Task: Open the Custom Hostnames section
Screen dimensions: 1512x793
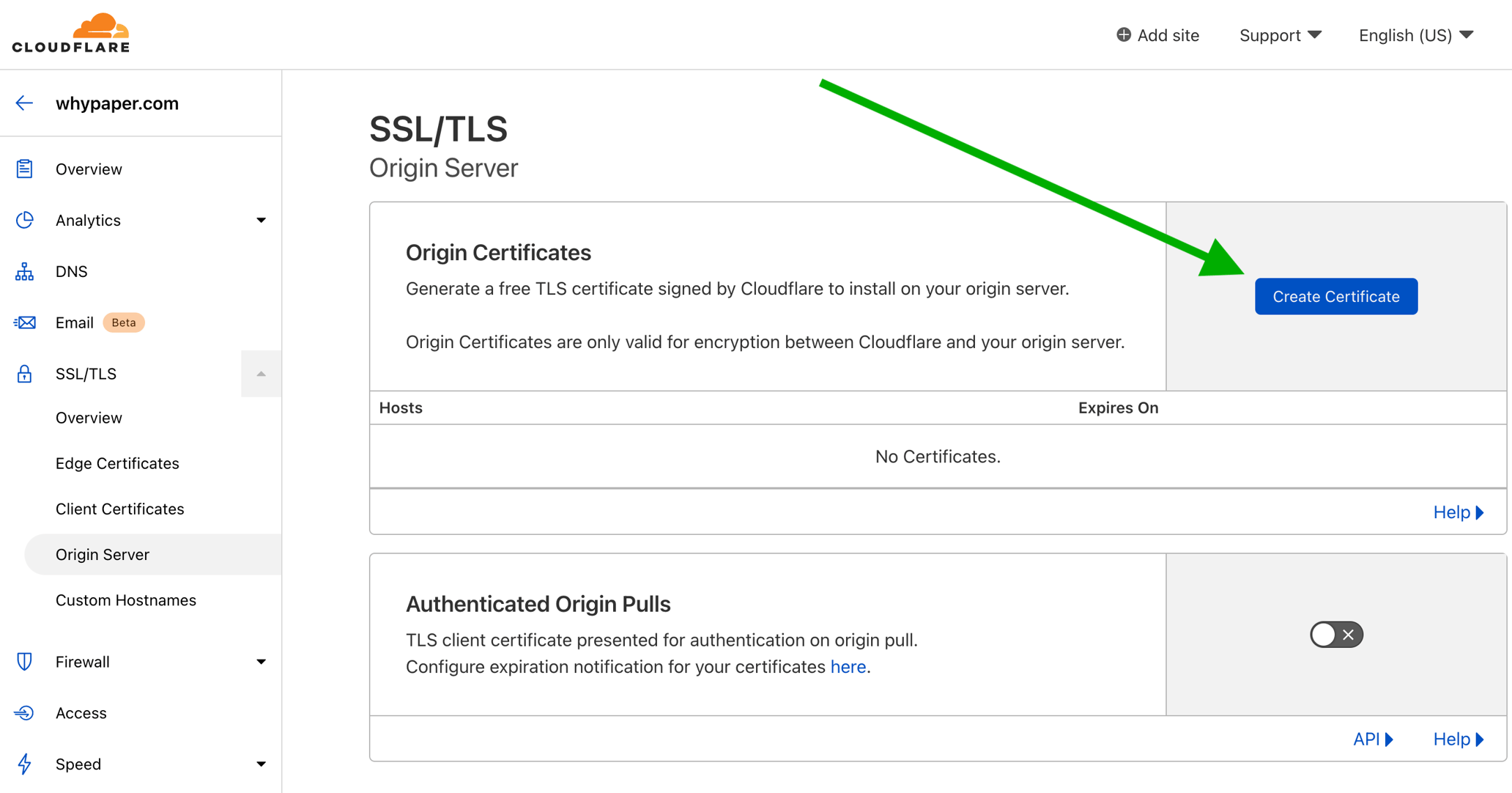Action: pos(125,600)
